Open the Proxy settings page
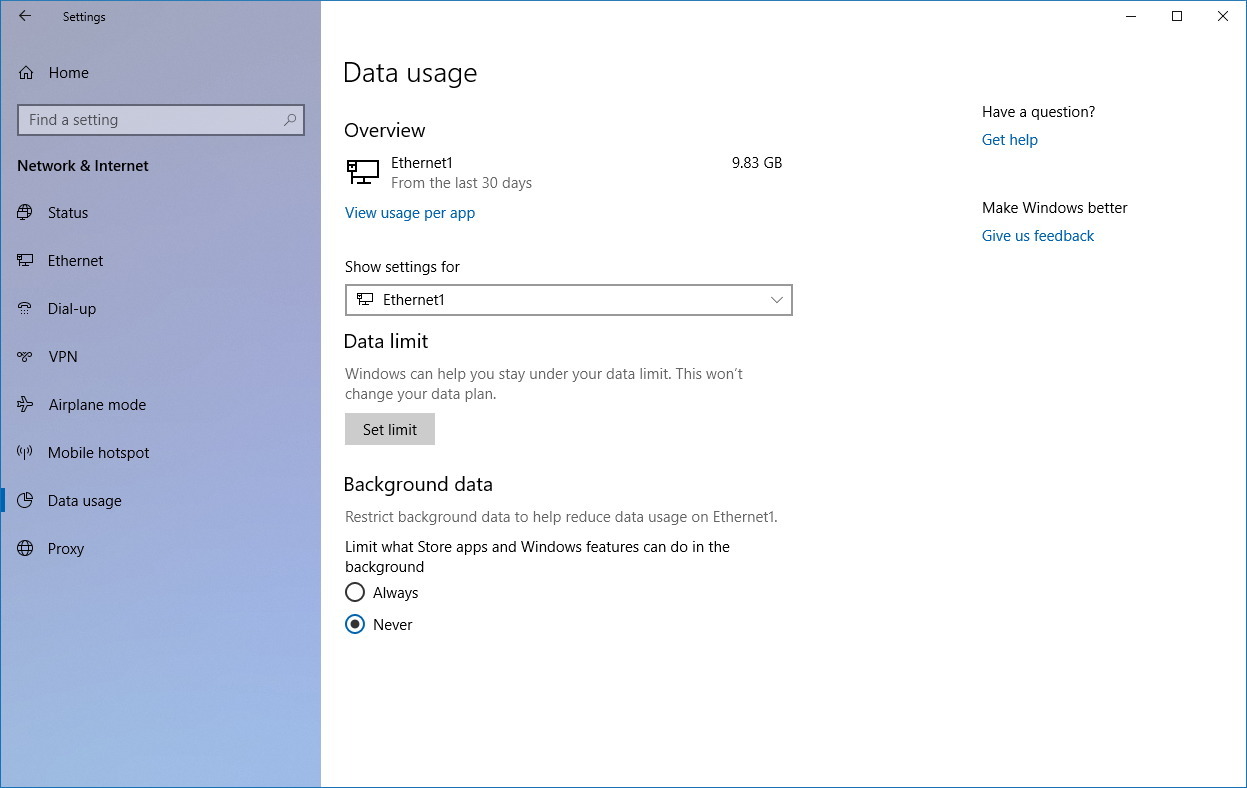This screenshot has height=788, width=1247. [160, 549]
